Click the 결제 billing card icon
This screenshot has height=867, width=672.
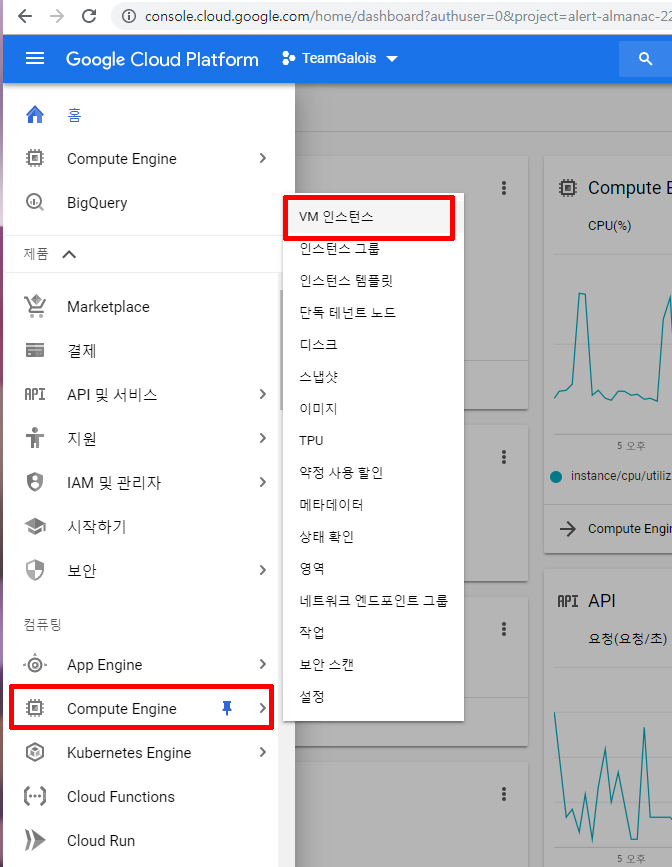point(35,350)
